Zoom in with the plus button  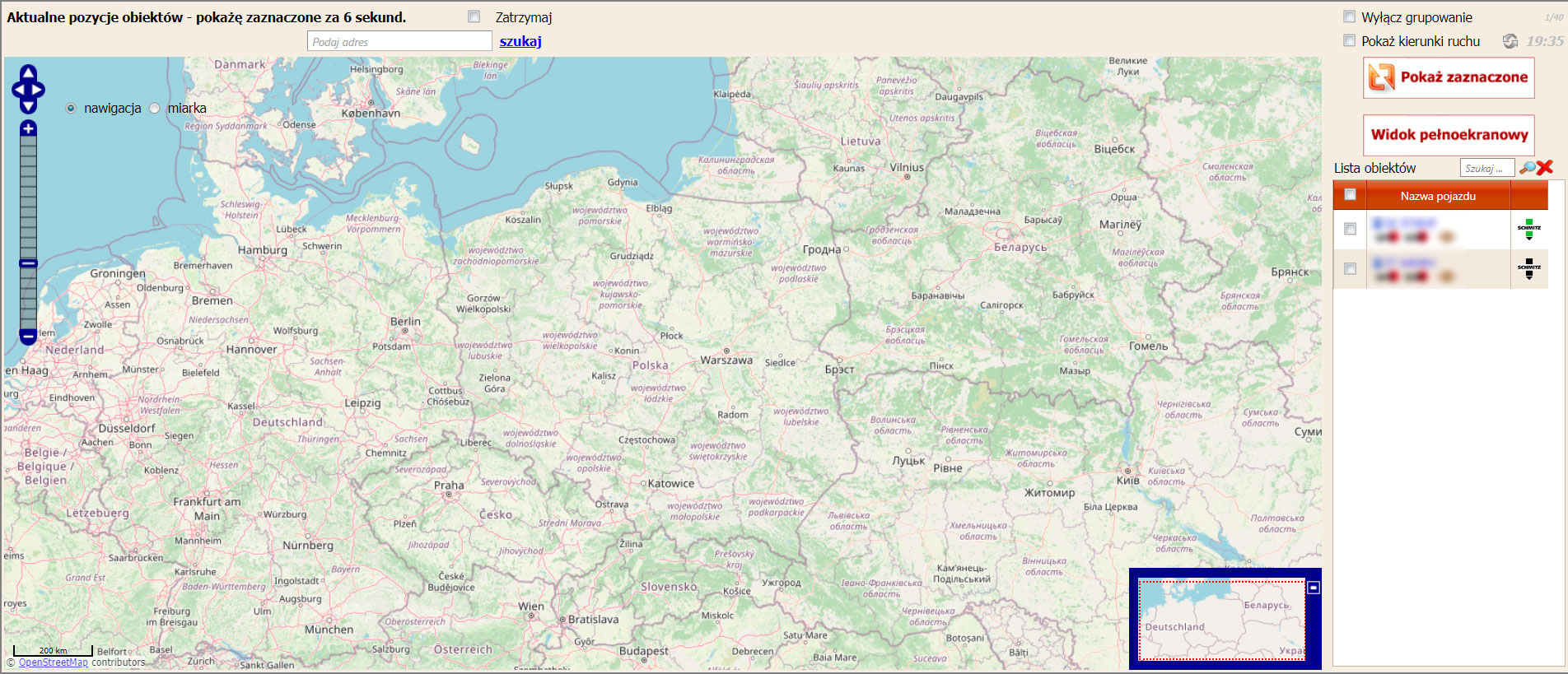point(28,128)
